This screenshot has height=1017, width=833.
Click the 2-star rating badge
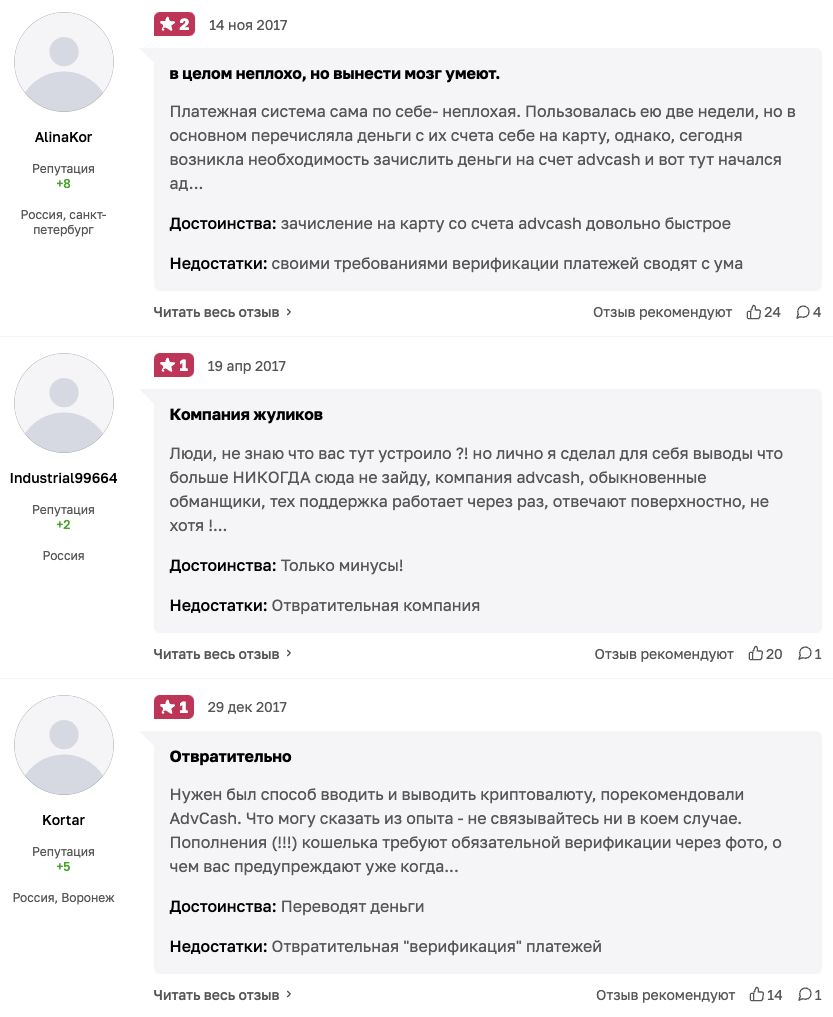pyautogui.click(x=174, y=24)
